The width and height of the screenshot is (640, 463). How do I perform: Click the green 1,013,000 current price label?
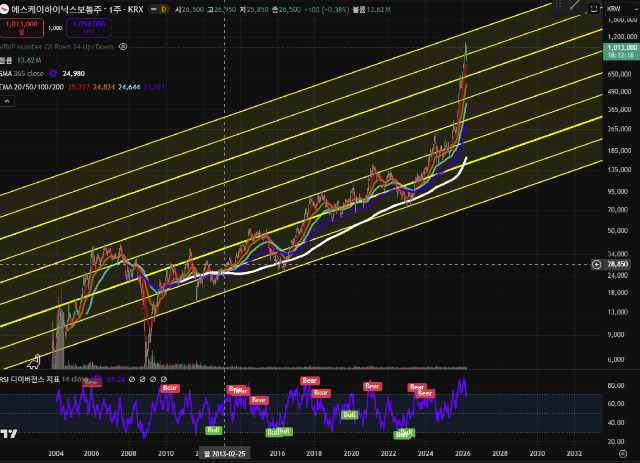click(621, 51)
